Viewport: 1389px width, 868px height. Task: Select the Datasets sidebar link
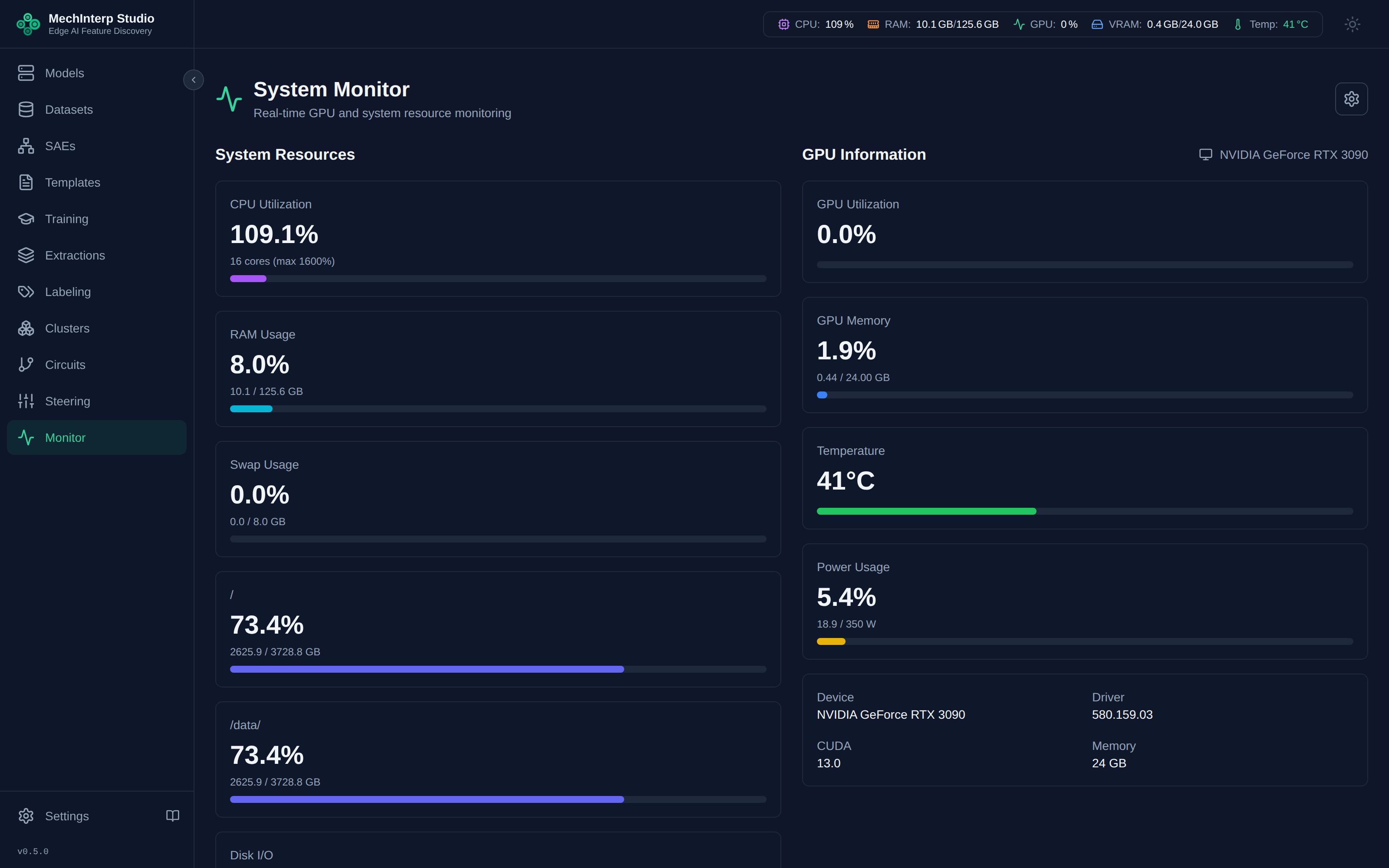(x=96, y=110)
